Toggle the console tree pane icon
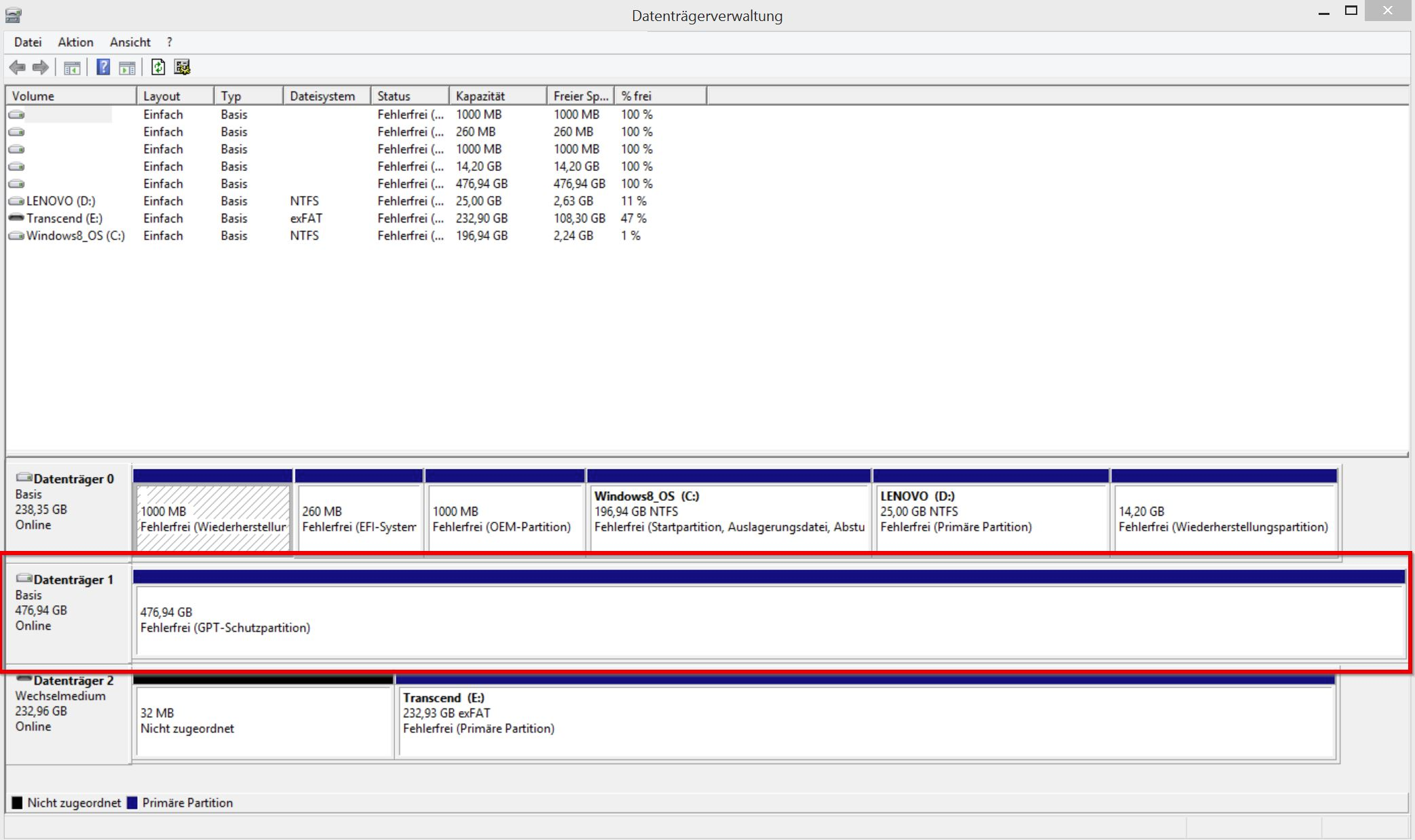Image resolution: width=1415 pixels, height=840 pixels. (72, 67)
